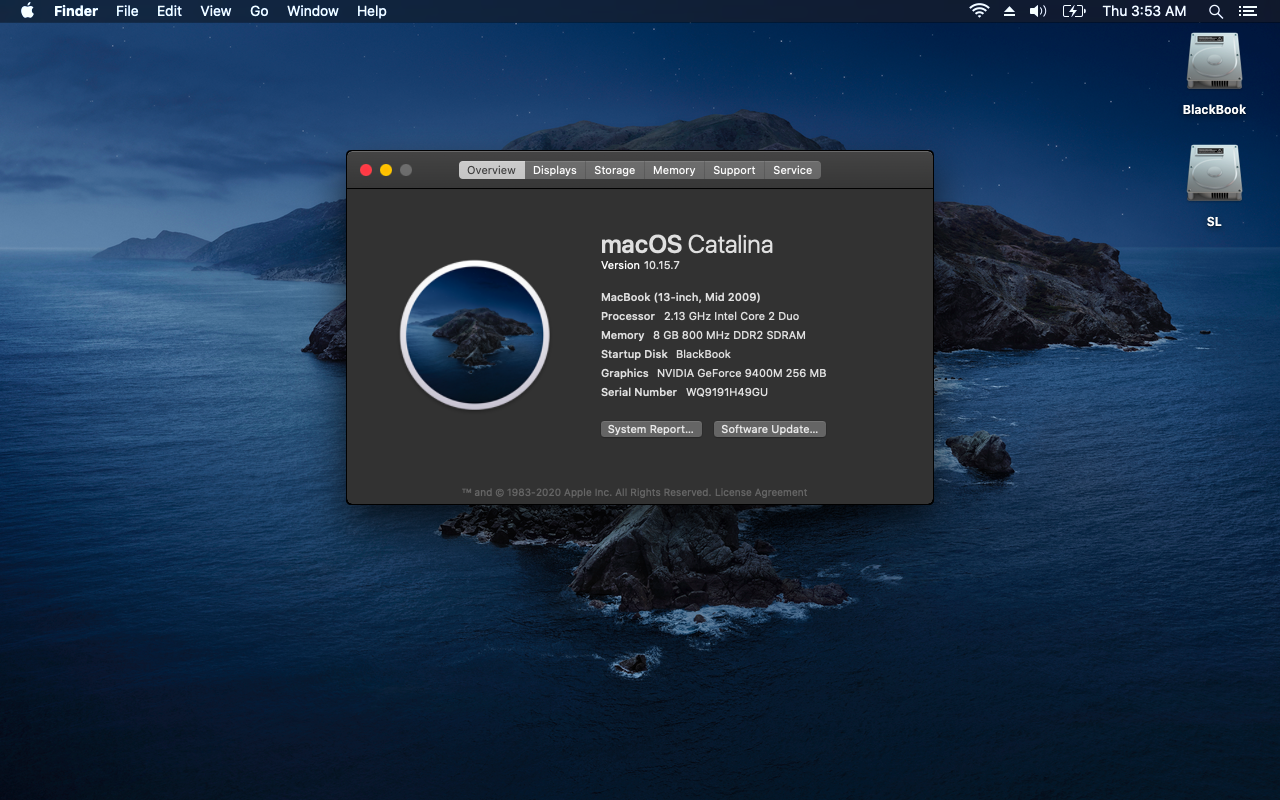Open the Memory tab
The image size is (1280, 800).
(674, 170)
